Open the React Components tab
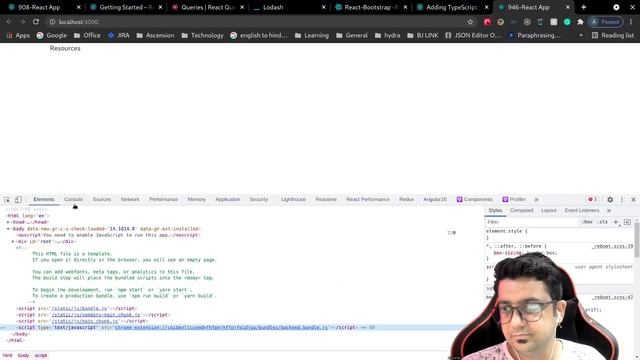640x360 pixels. tap(474, 200)
